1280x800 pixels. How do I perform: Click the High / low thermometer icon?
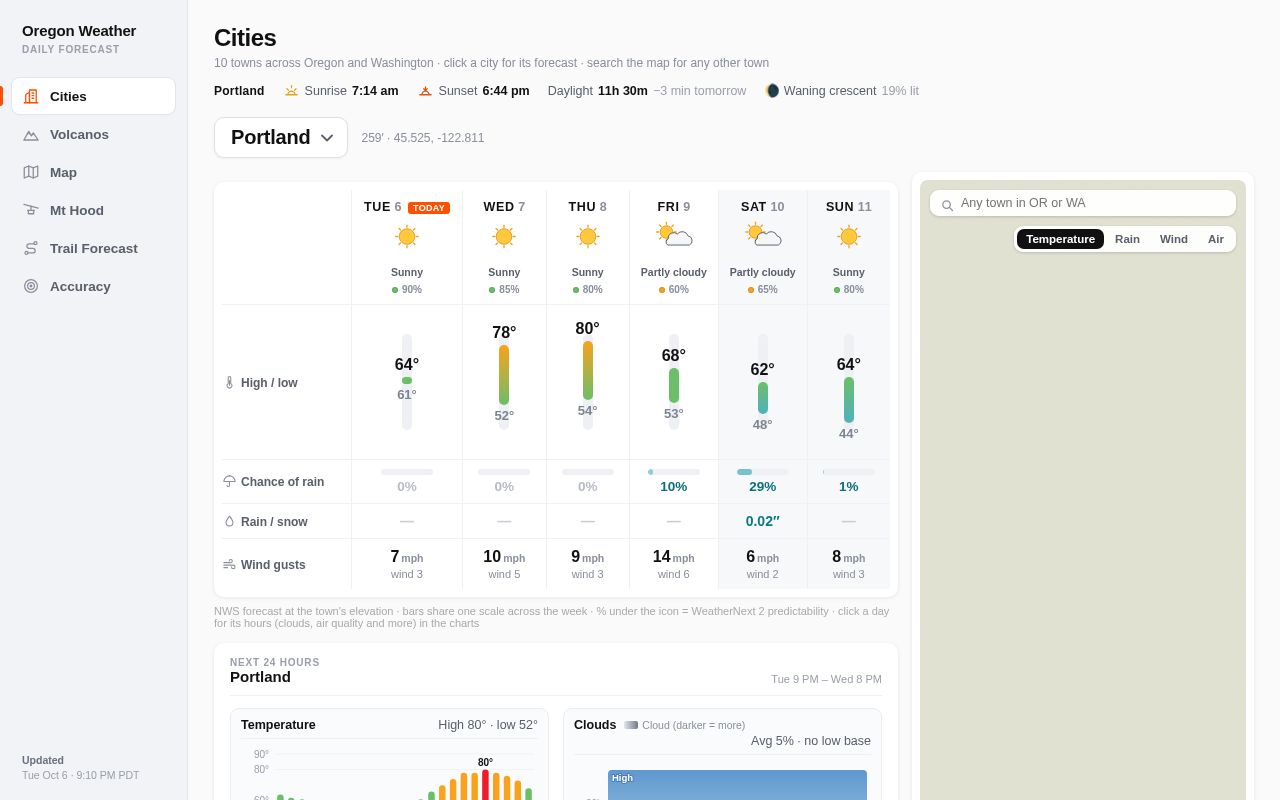pos(229,382)
